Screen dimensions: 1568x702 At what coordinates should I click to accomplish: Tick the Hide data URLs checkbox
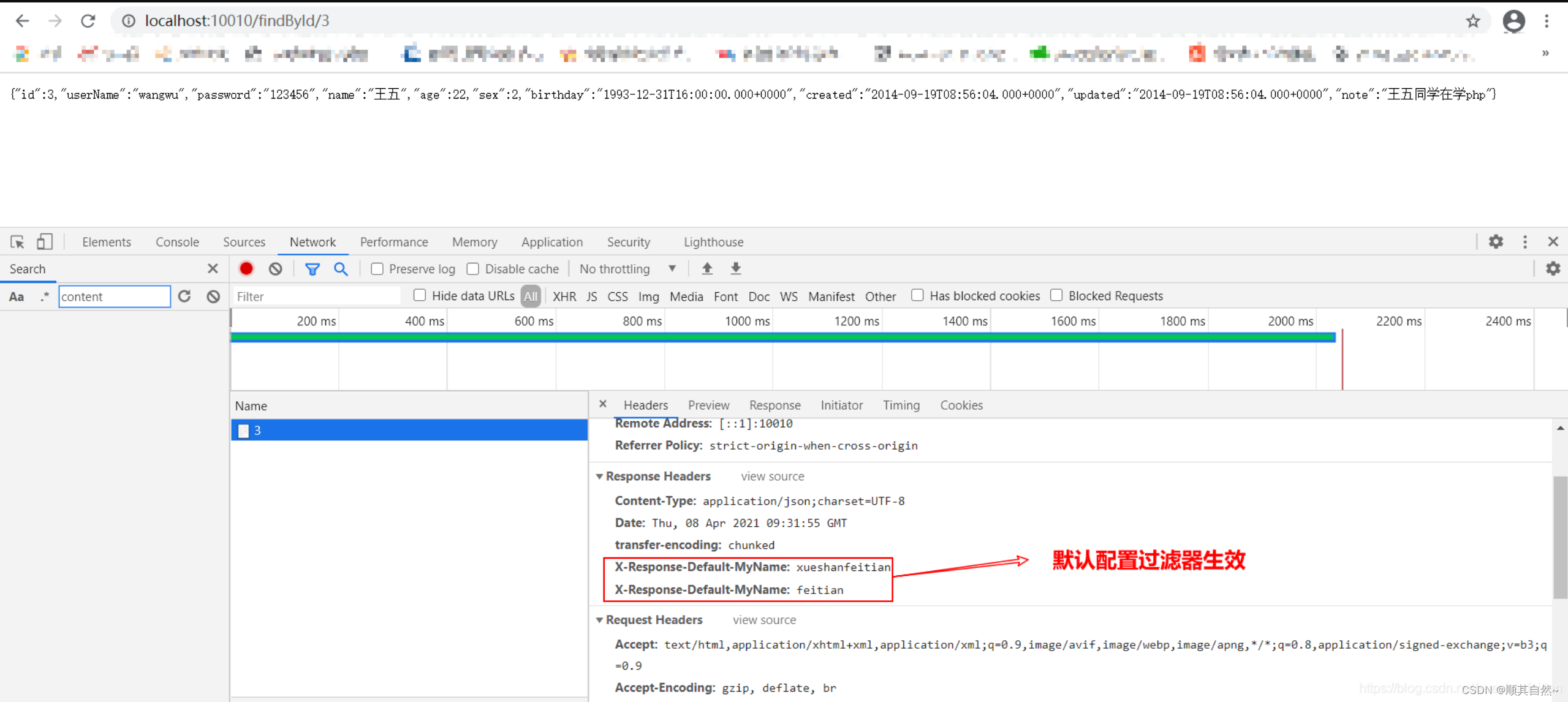[420, 295]
